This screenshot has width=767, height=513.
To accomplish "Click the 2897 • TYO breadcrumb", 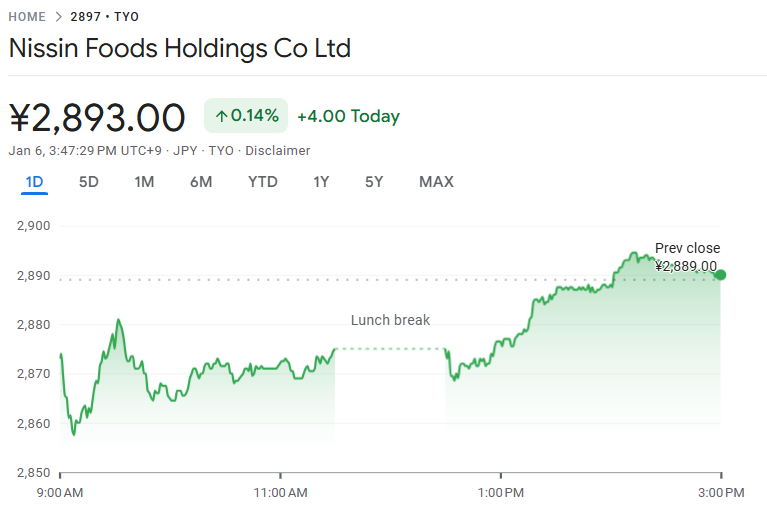I will [x=104, y=17].
